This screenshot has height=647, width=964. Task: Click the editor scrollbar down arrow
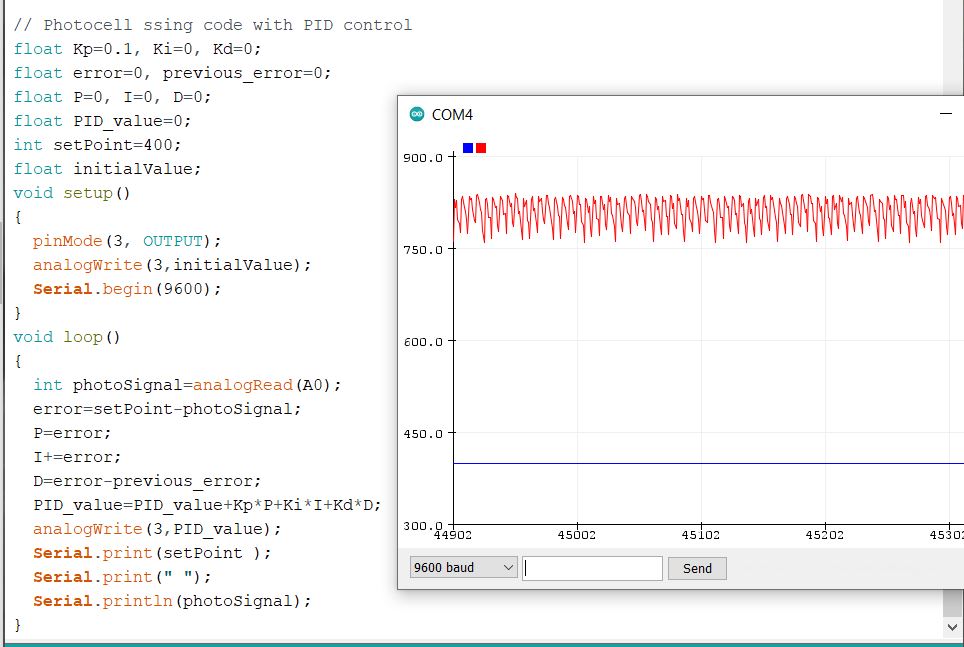953,627
